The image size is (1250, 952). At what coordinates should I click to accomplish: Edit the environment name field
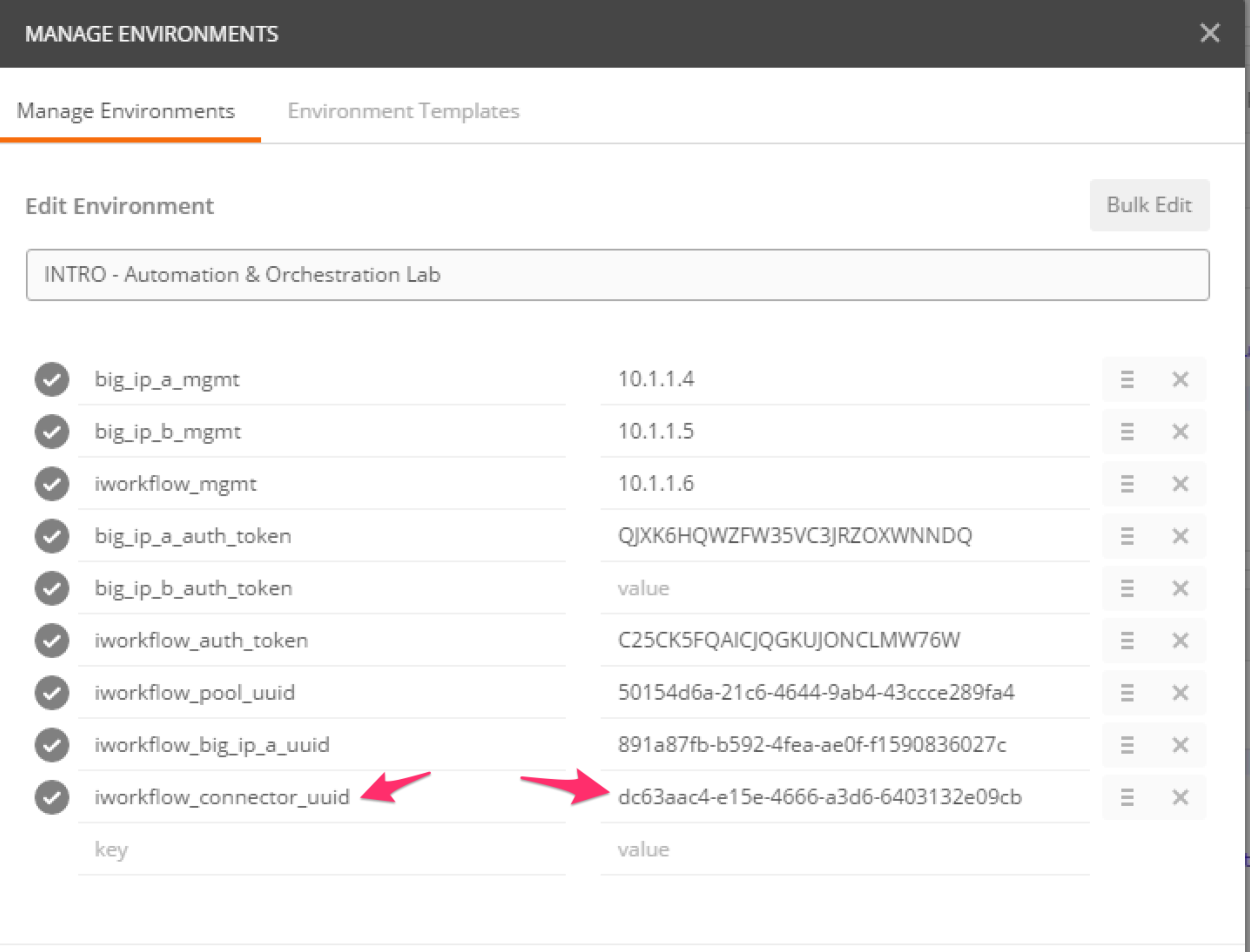point(617,275)
